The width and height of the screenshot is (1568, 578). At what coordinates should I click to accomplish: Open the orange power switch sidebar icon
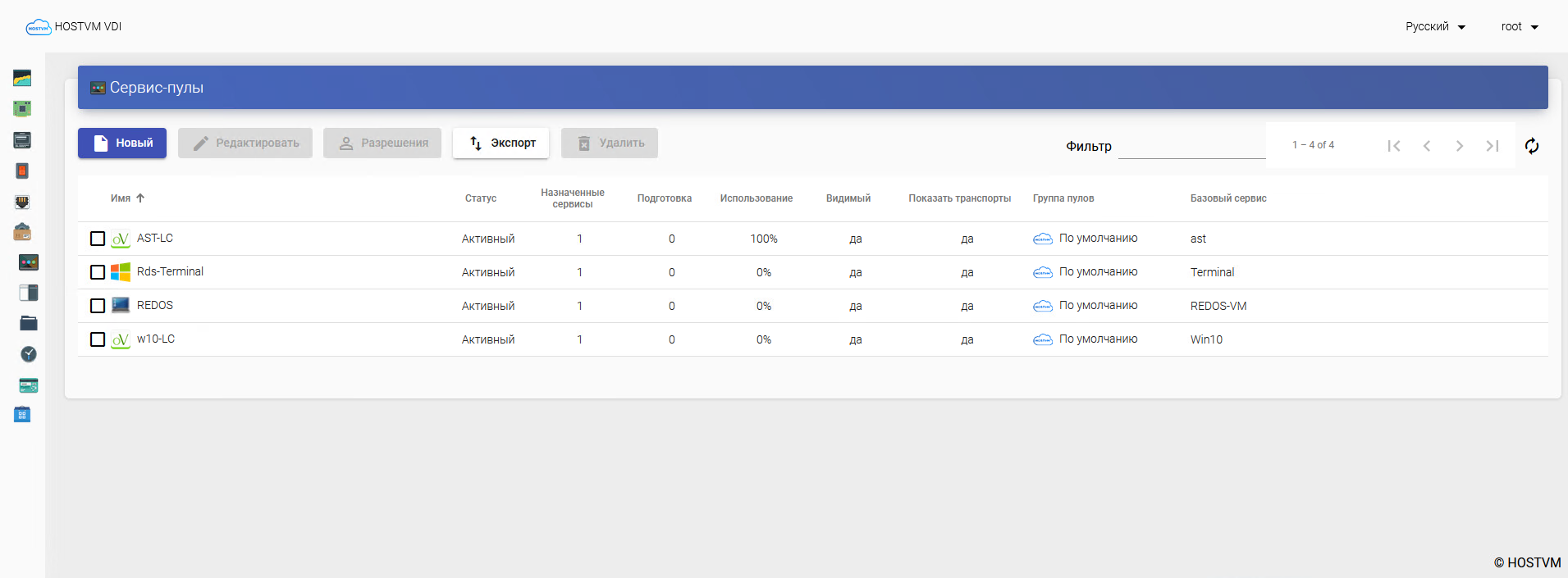pyautogui.click(x=22, y=171)
